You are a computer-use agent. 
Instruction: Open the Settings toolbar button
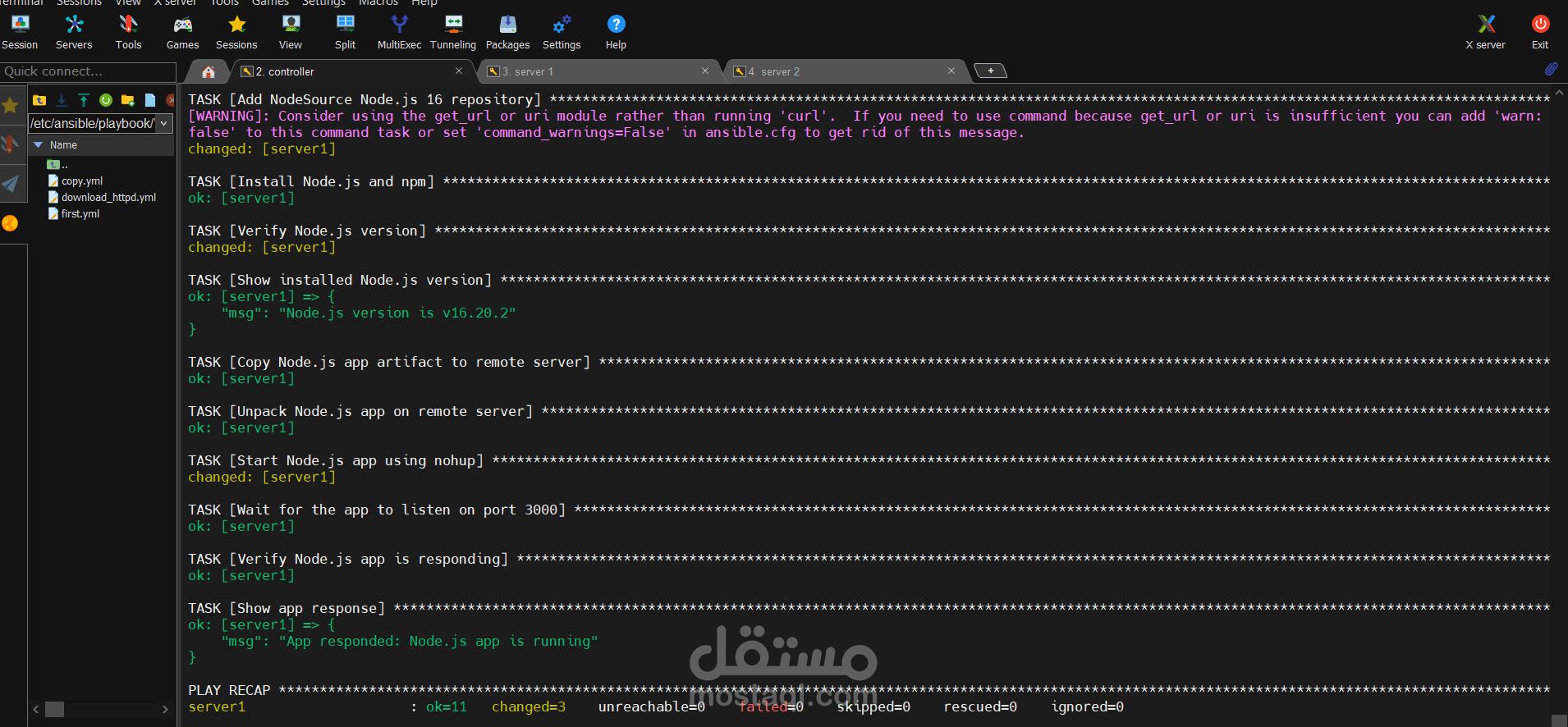tap(562, 33)
